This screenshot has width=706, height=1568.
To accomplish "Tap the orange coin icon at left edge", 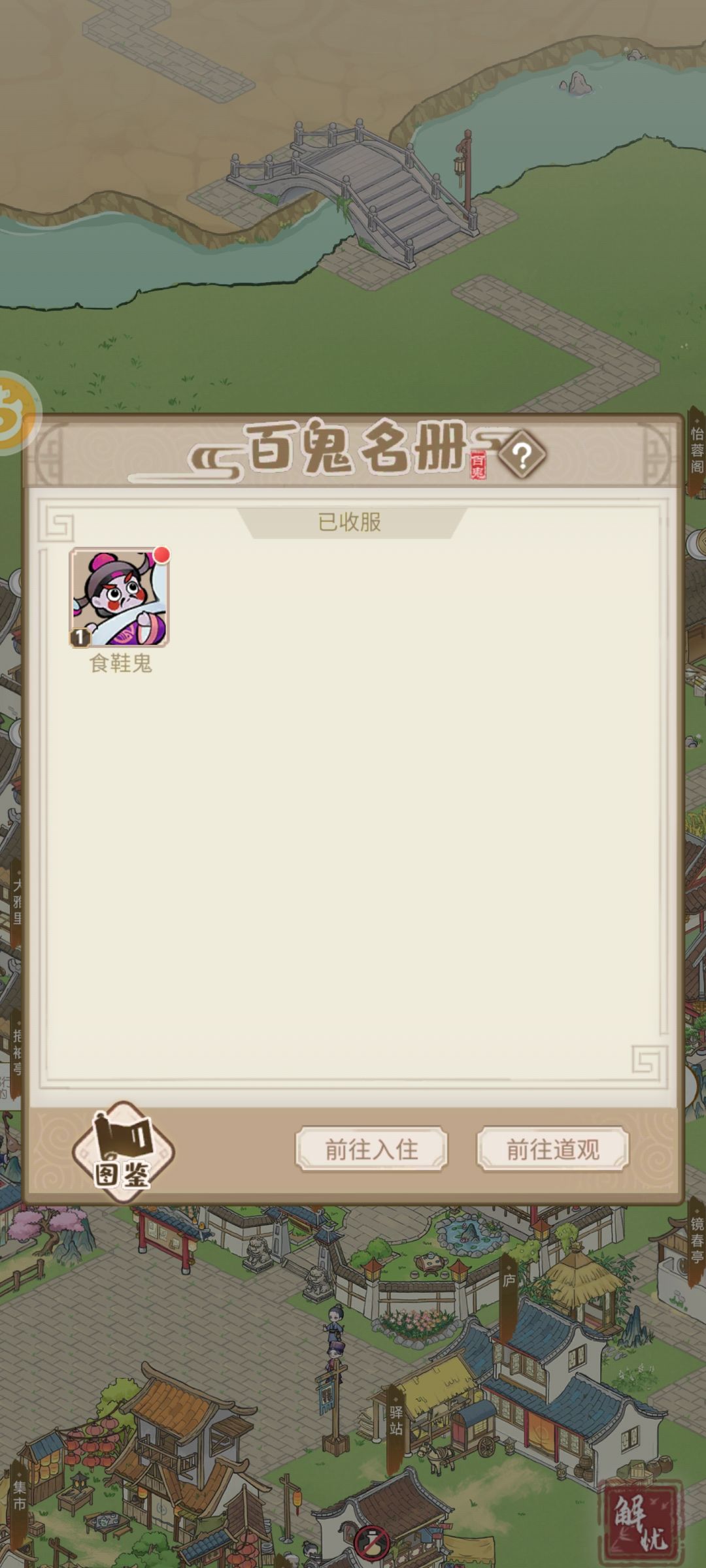I will (14, 413).
